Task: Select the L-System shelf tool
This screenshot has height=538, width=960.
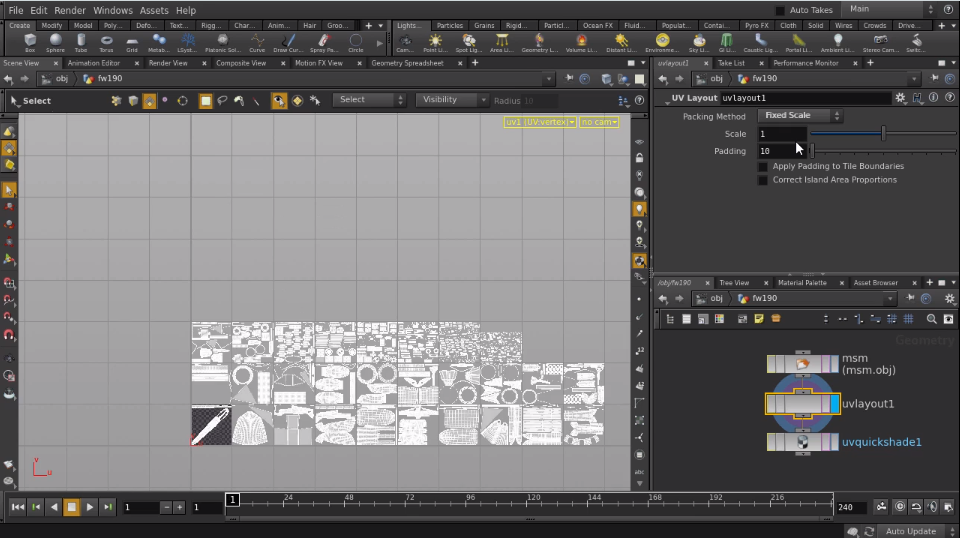Action: pyautogui.click(x=187, y=43)
